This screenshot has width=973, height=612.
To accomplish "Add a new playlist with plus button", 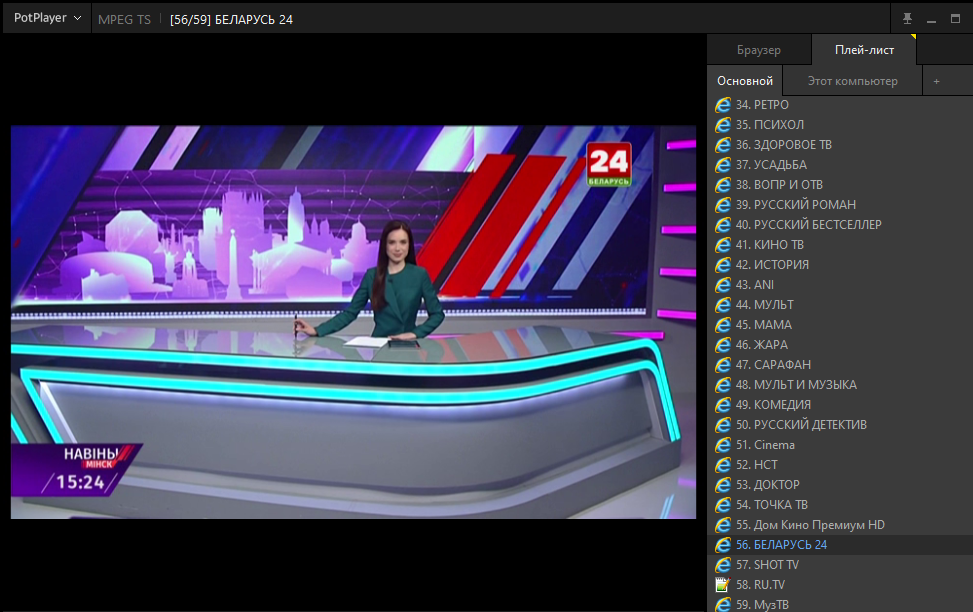I will click(x=936, y=81).
